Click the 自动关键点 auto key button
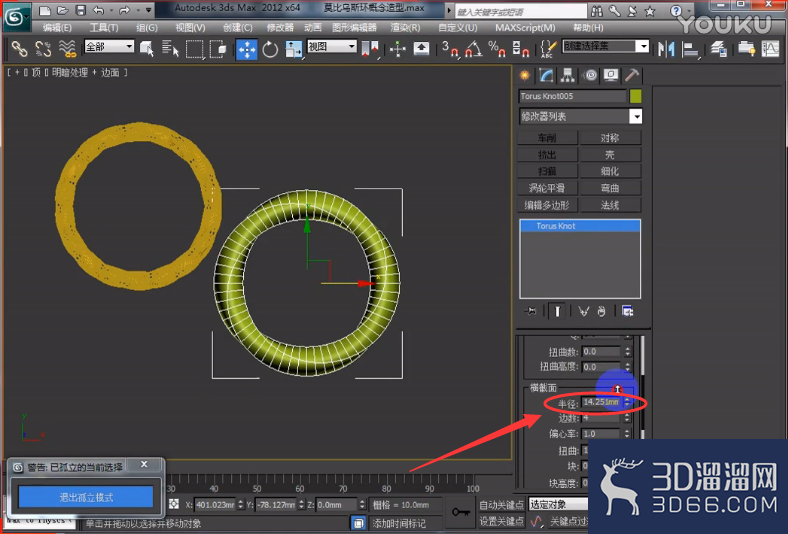This screenshot has width=788, height=534. click(501, 504)
